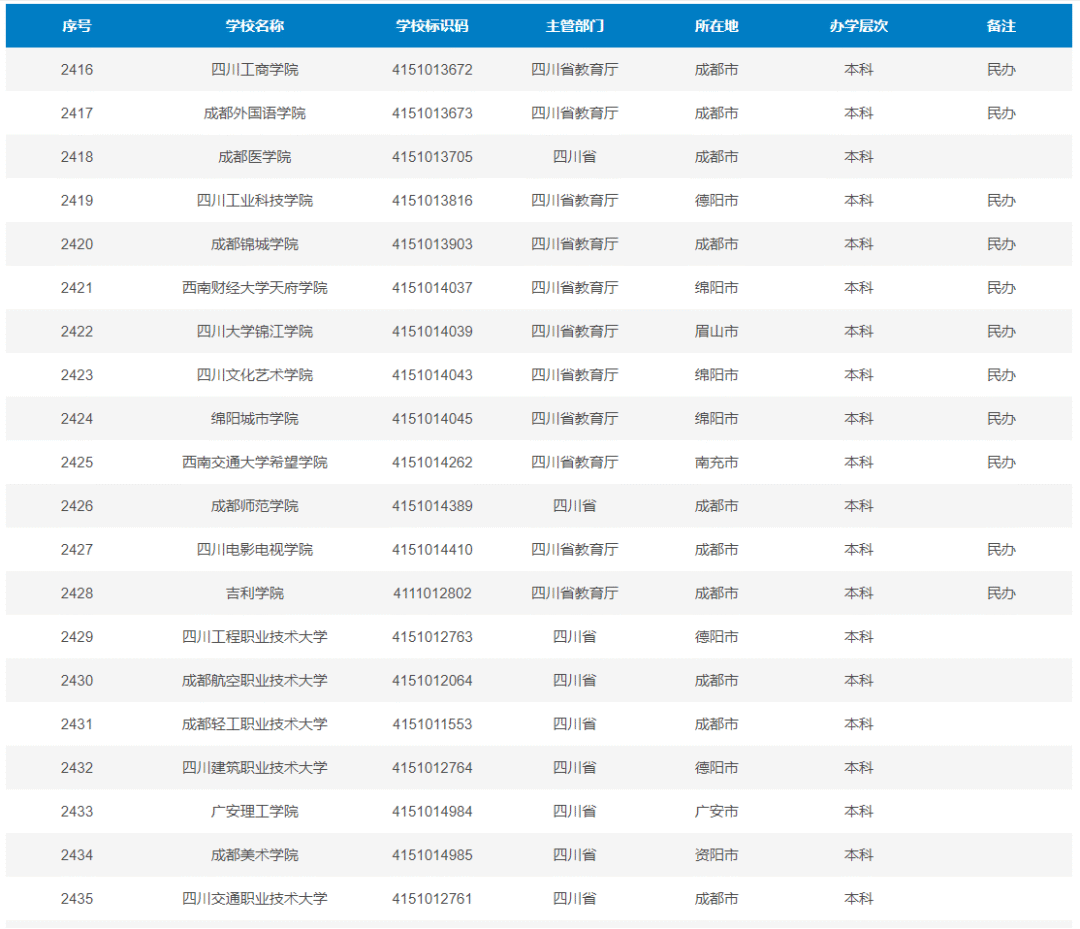Click school code 4111012802
Screen dimensions: 1080x929
tap(433, 593)
